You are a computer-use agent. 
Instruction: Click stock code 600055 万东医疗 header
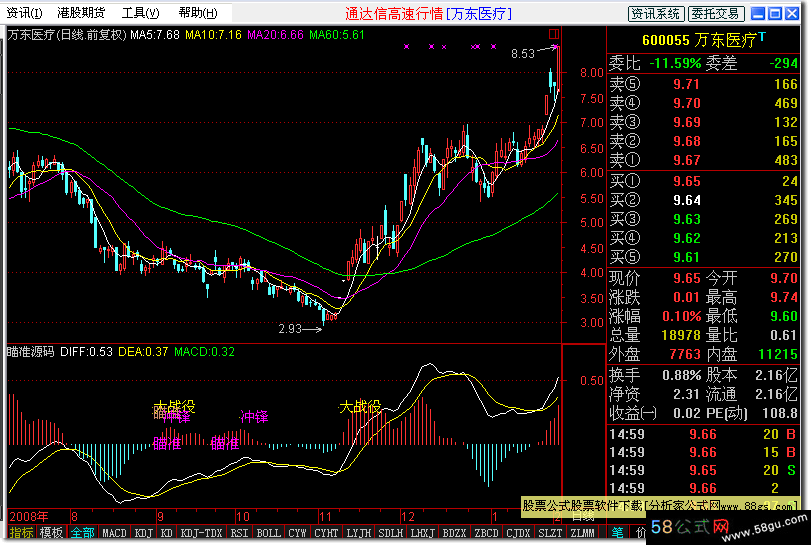699,40
